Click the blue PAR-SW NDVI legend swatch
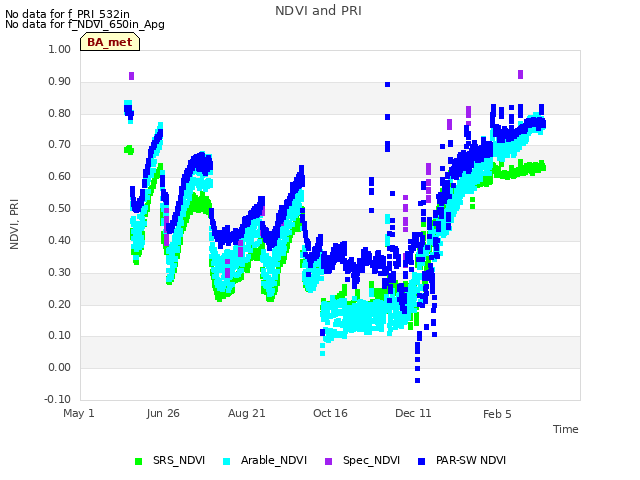The width and height of the screenshot is (640, 480). 422,462
